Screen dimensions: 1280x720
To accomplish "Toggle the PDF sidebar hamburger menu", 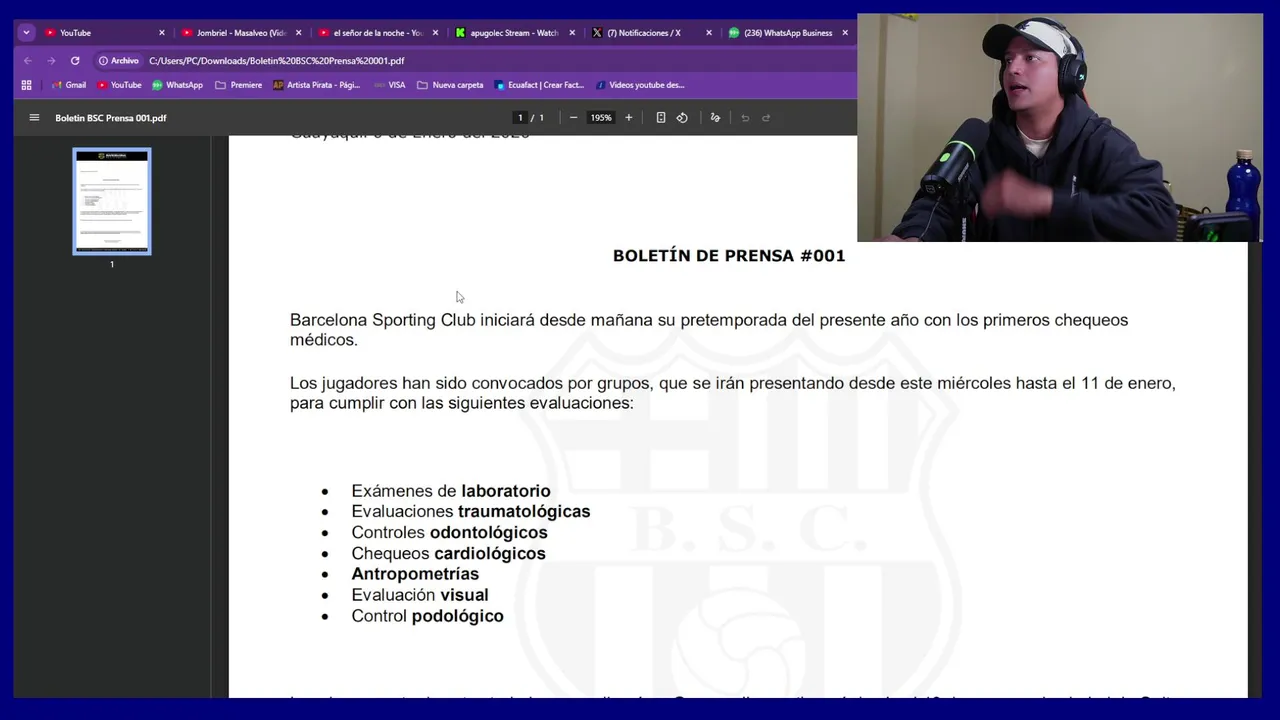I will coord(34,118).
